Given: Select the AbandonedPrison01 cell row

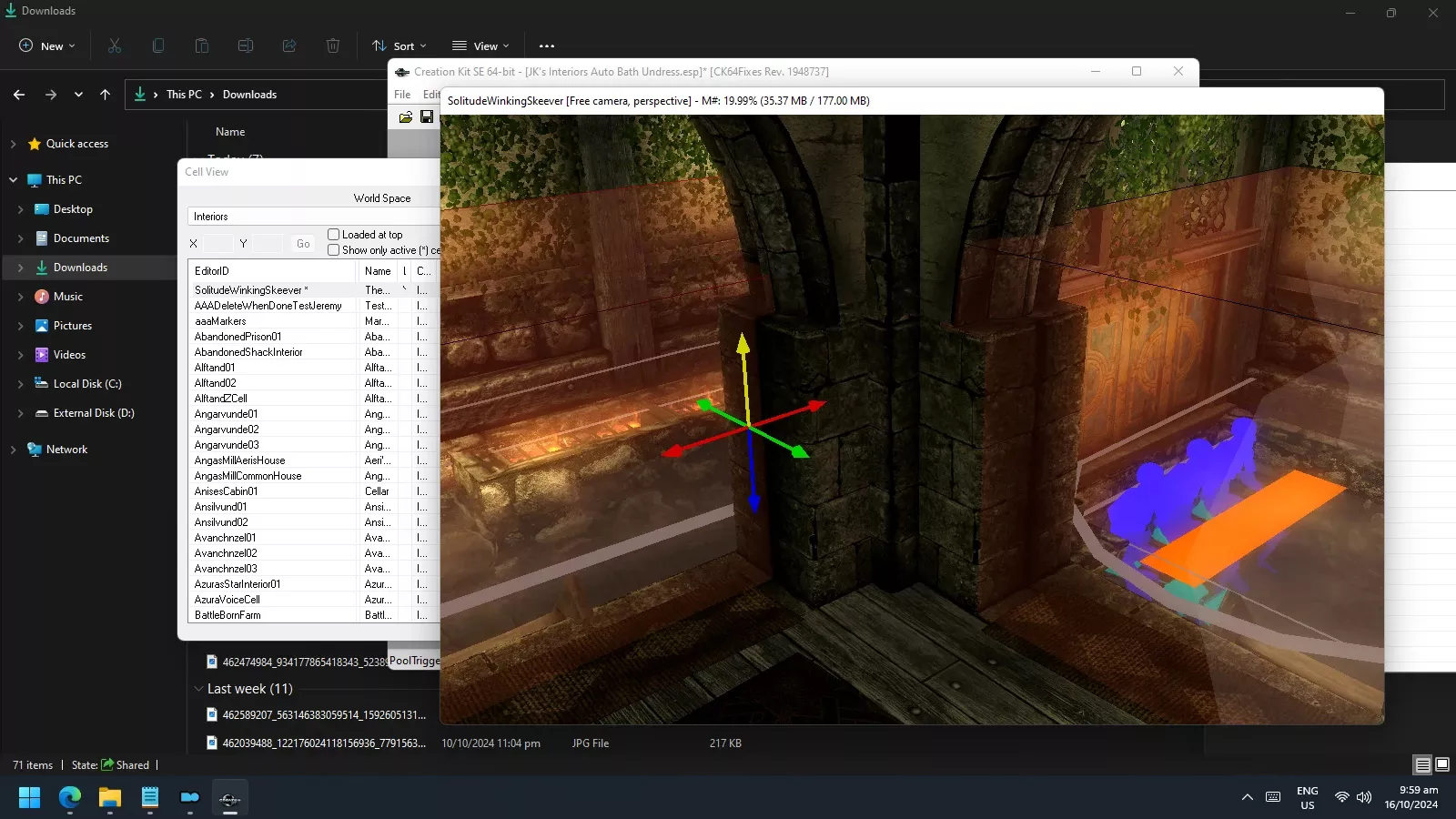Looking at the screenshot, I should (314, 337).
